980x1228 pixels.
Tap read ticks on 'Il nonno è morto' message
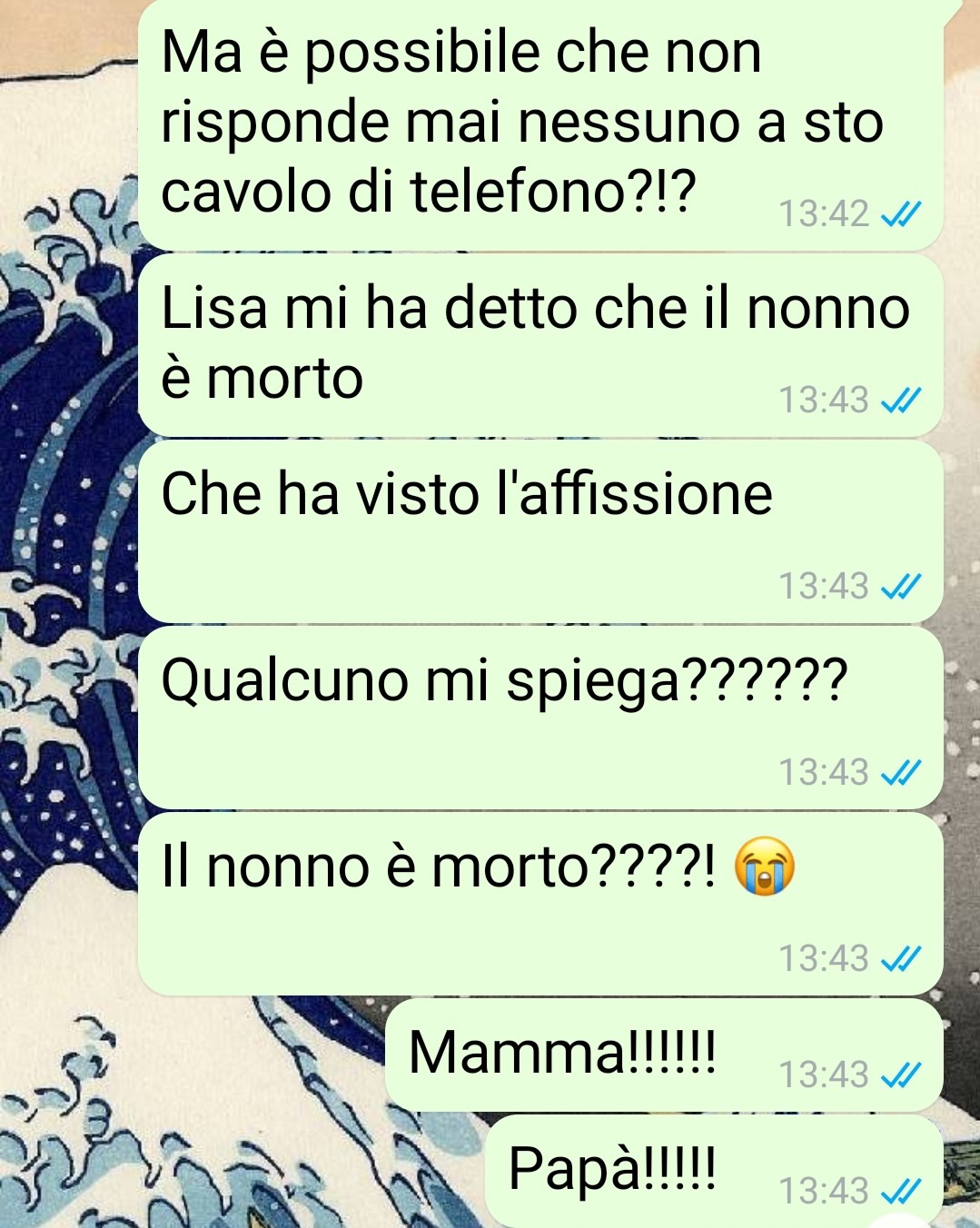click(902, 958)
